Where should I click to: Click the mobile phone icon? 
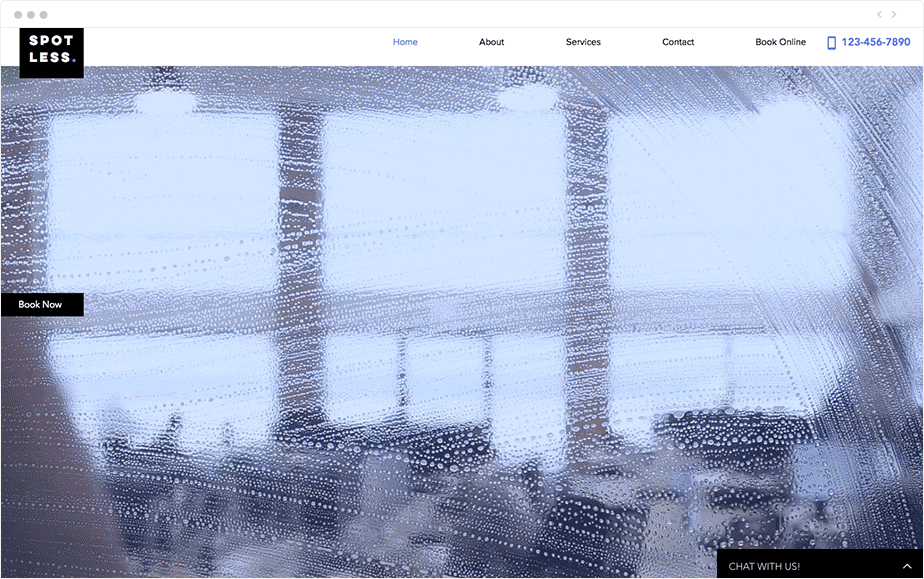(831, 42)
